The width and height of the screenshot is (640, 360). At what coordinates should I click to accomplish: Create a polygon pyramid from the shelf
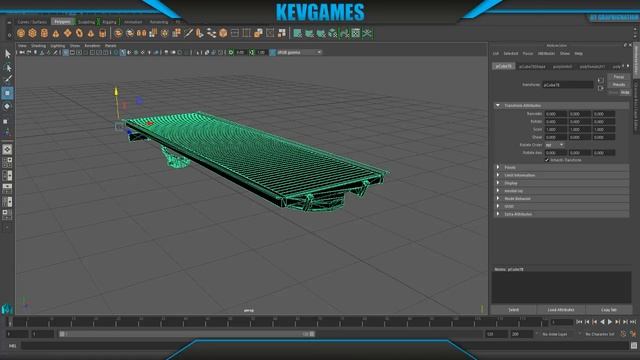[91, 33]
